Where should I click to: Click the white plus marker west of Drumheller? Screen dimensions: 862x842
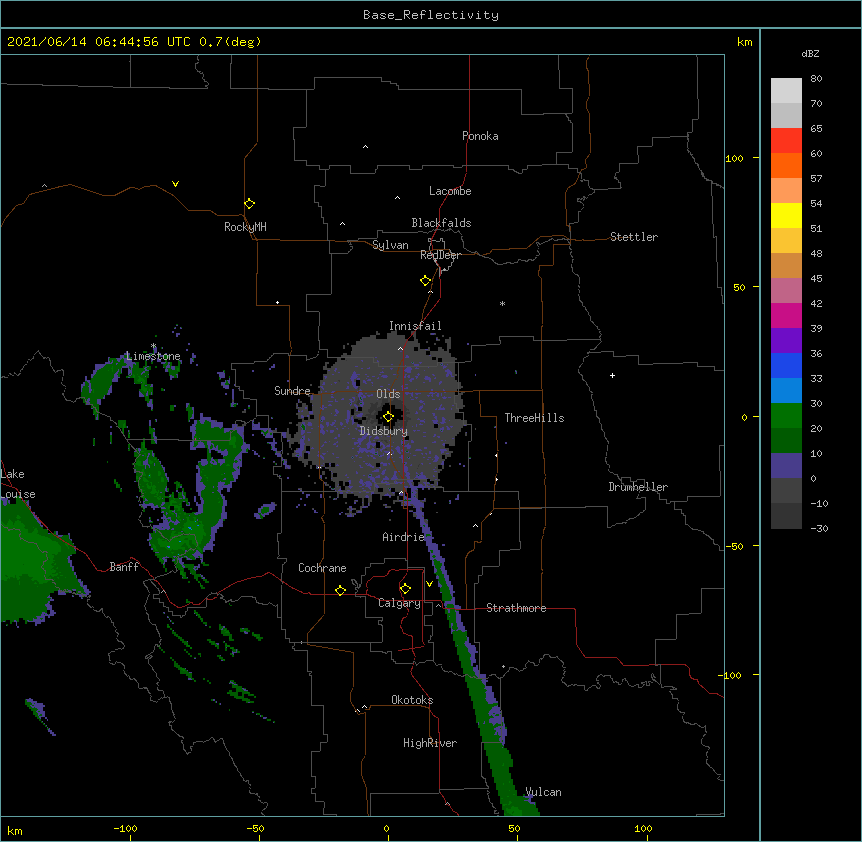point(612,375)
